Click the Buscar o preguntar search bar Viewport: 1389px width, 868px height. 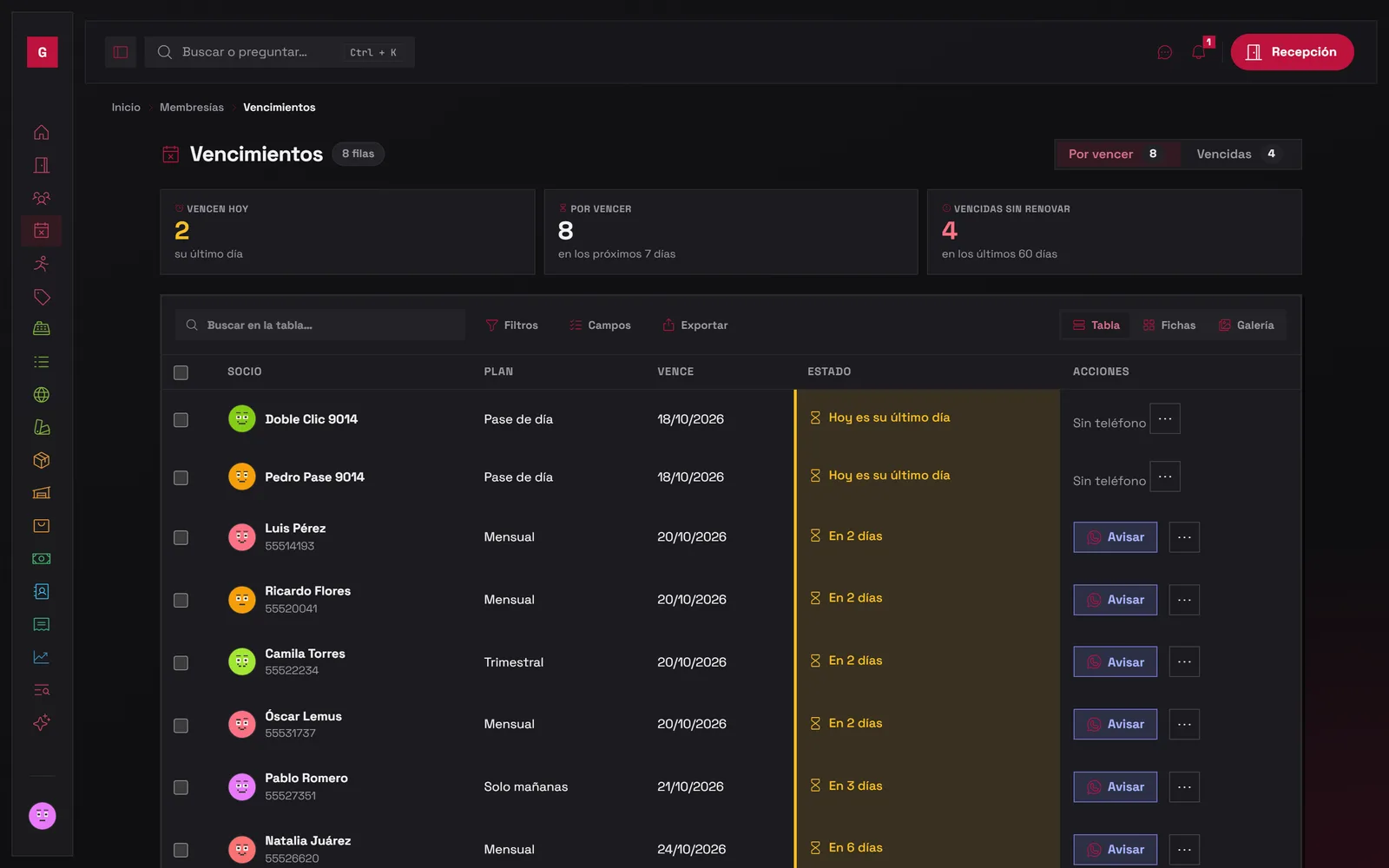coord(280,52)
